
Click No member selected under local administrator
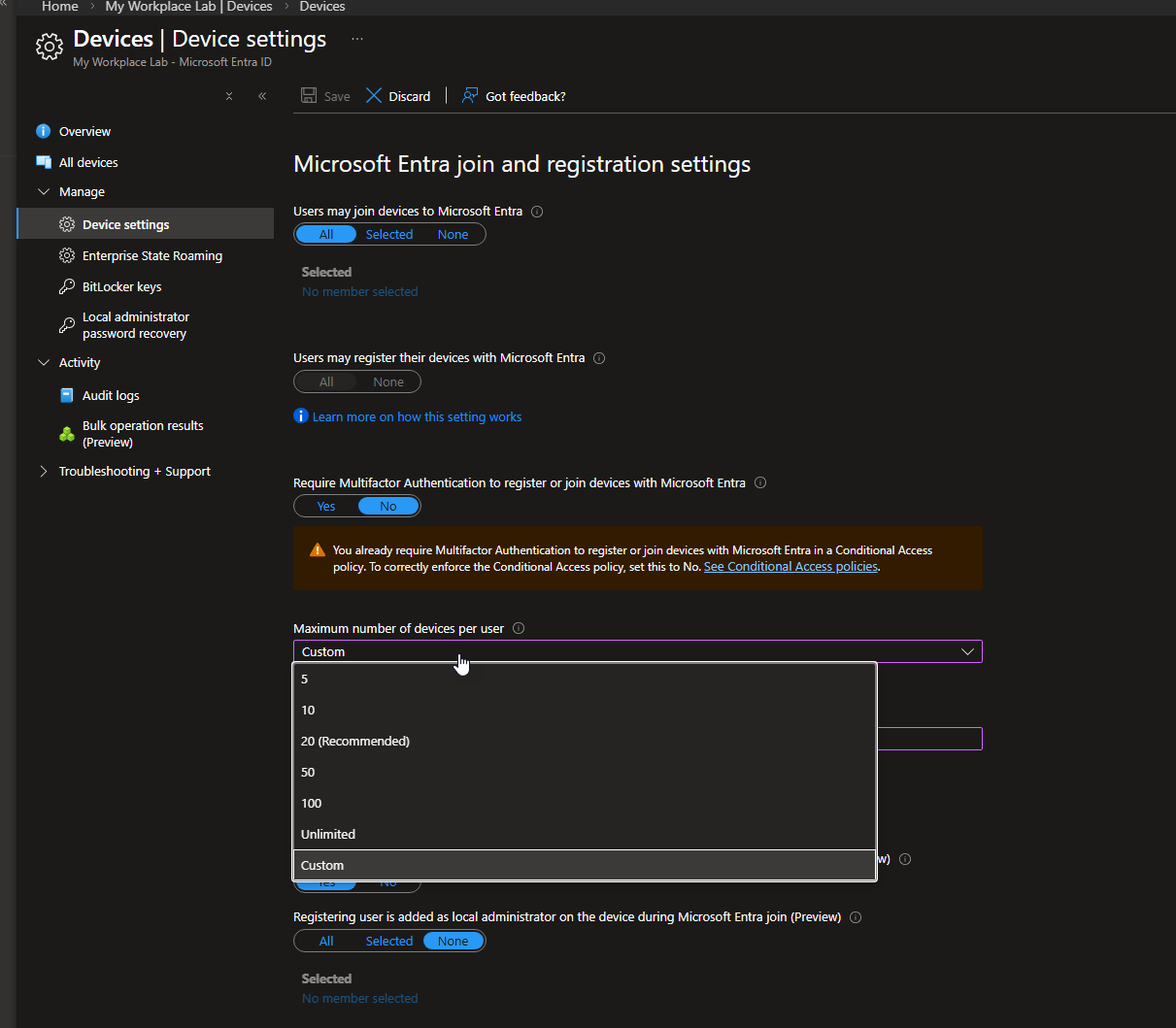coord(359,998)
